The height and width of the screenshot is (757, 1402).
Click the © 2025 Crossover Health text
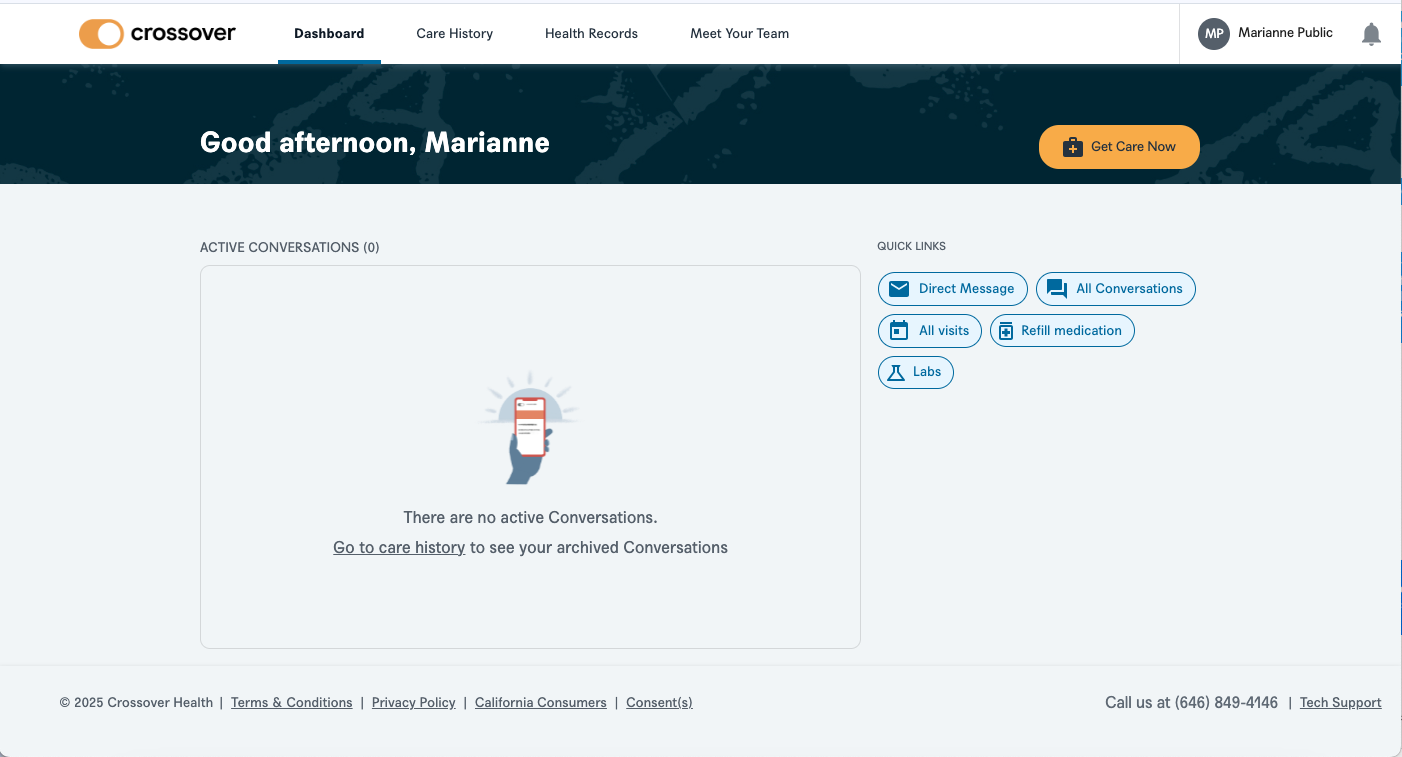pyautogui.click(x=136, y=703)
